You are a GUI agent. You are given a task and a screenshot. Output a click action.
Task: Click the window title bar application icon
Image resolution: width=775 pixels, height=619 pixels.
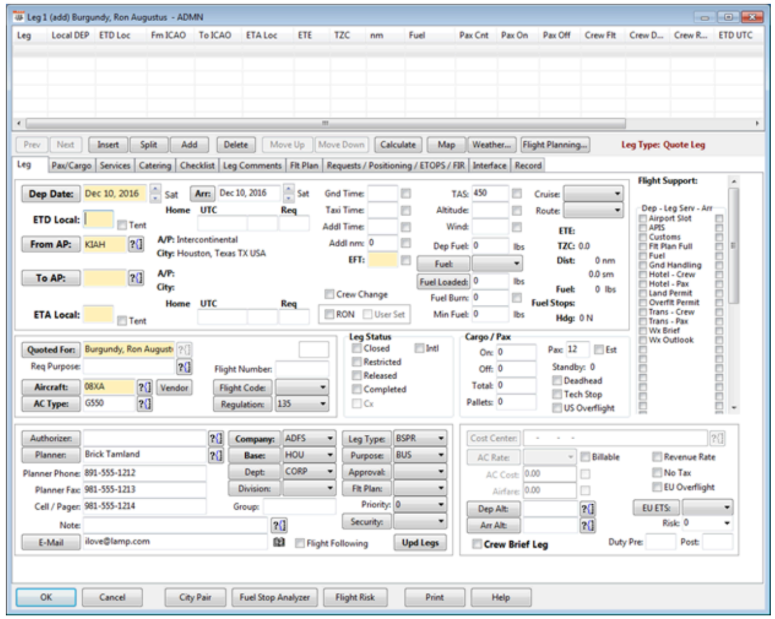coord(19,17)
